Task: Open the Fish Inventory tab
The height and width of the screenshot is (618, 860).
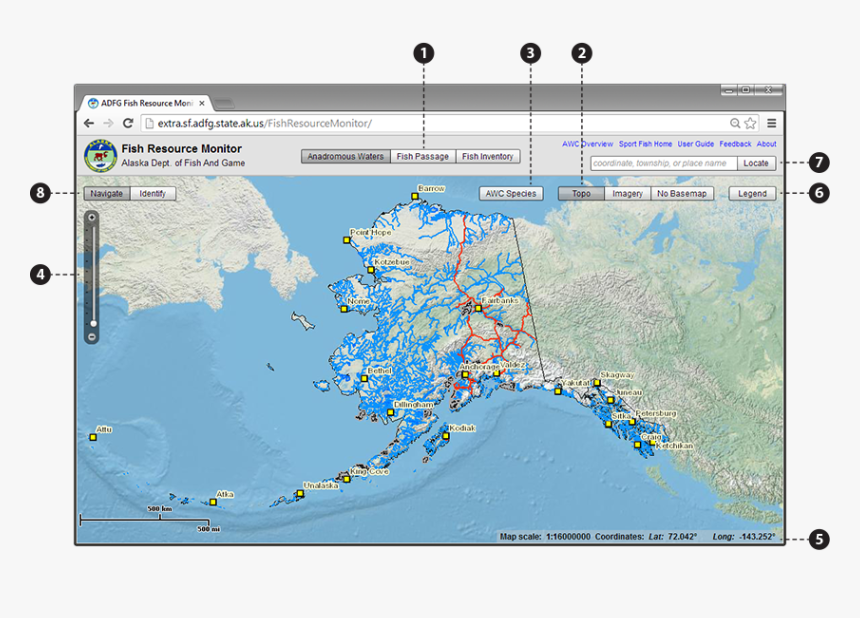Action: (x=487, y=156)
